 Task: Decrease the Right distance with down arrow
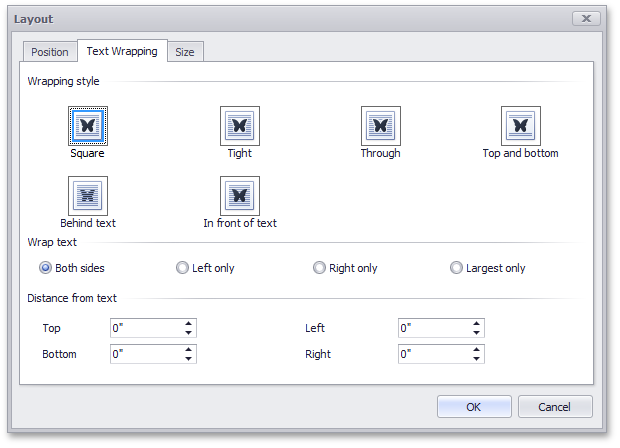[x=477, y=358]
